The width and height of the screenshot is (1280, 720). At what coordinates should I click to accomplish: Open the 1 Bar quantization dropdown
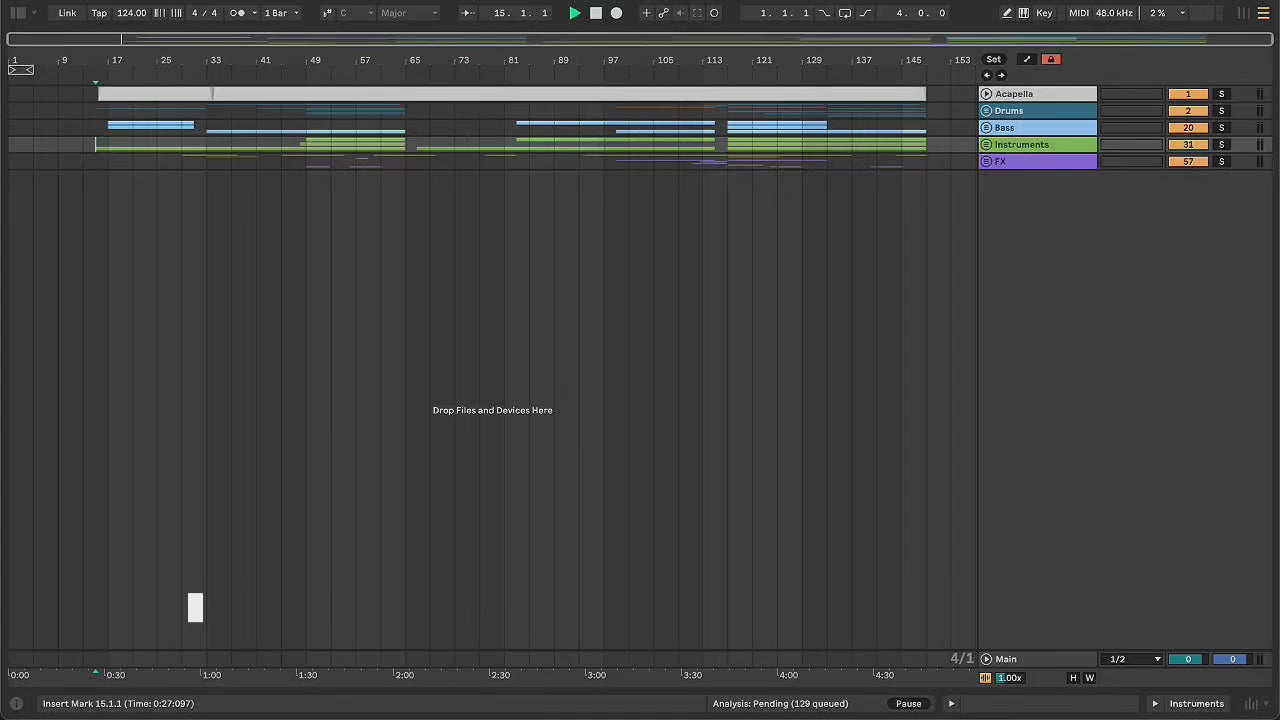point(281,13)
